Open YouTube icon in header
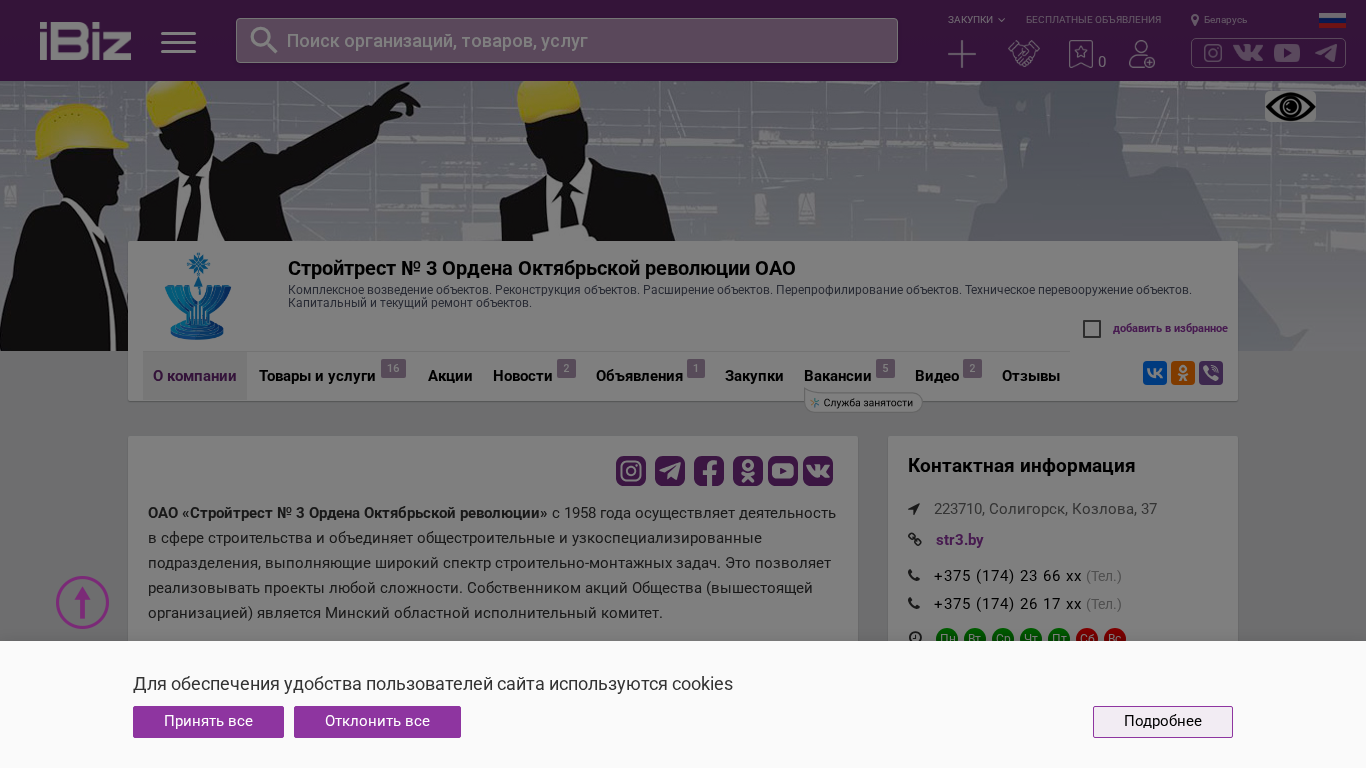 coord(1287,53)
